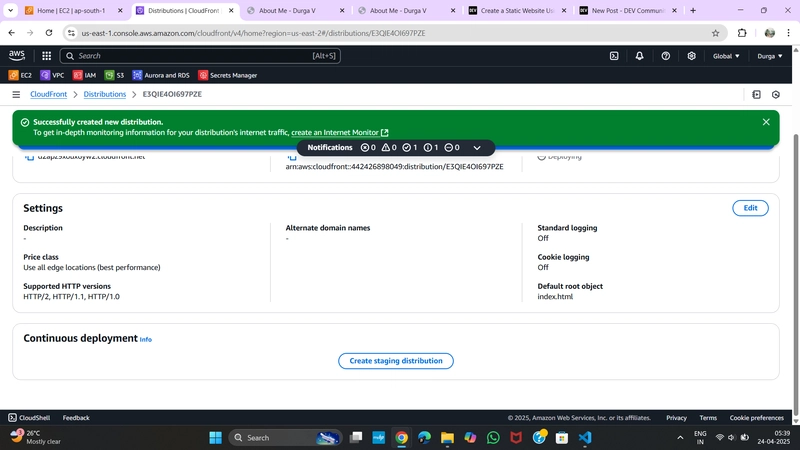Open CloudShell in the footer
The width and height of the screenshot is (800, 450).
(29, 418)
